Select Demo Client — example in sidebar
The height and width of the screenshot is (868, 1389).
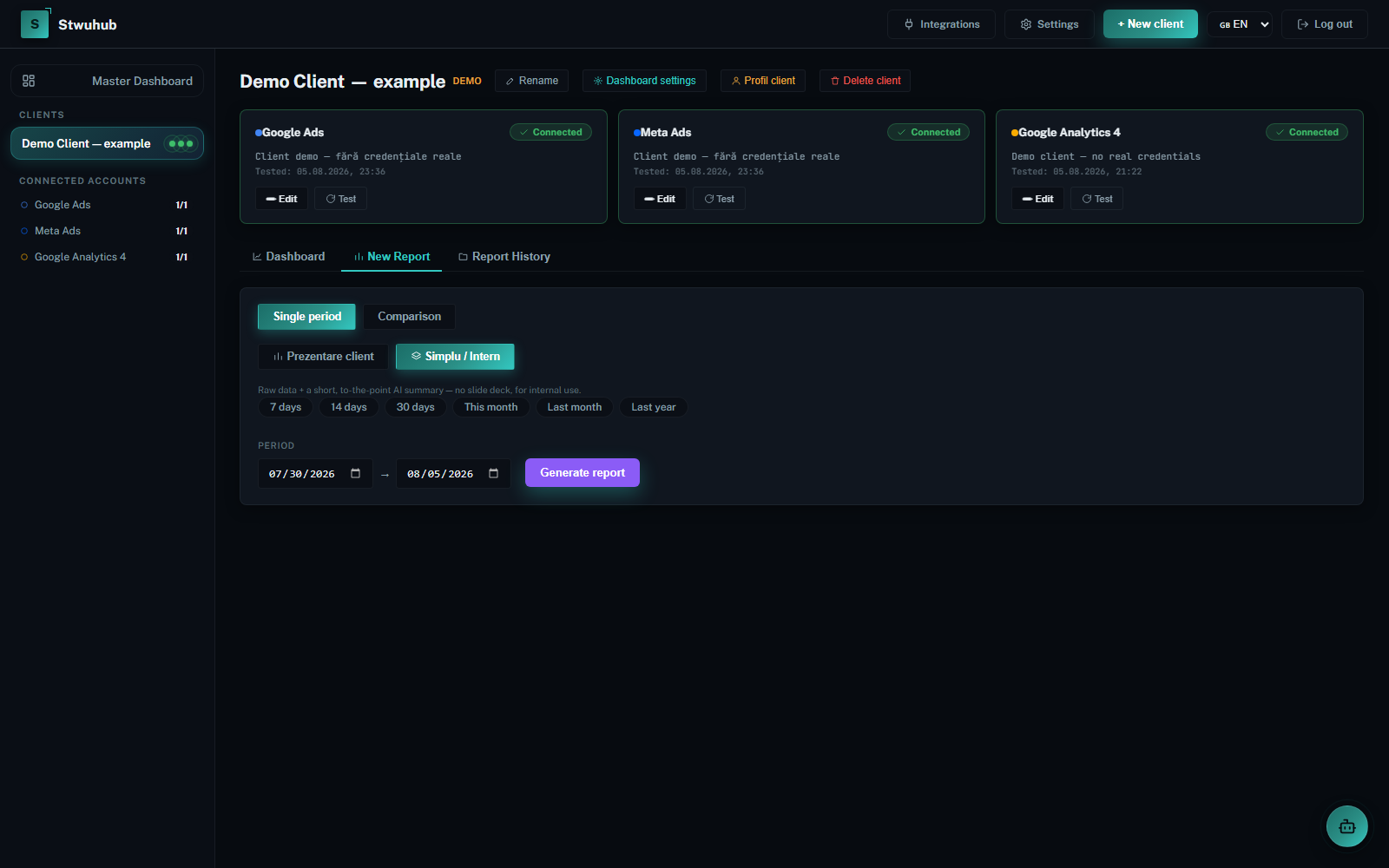(107, 144)
